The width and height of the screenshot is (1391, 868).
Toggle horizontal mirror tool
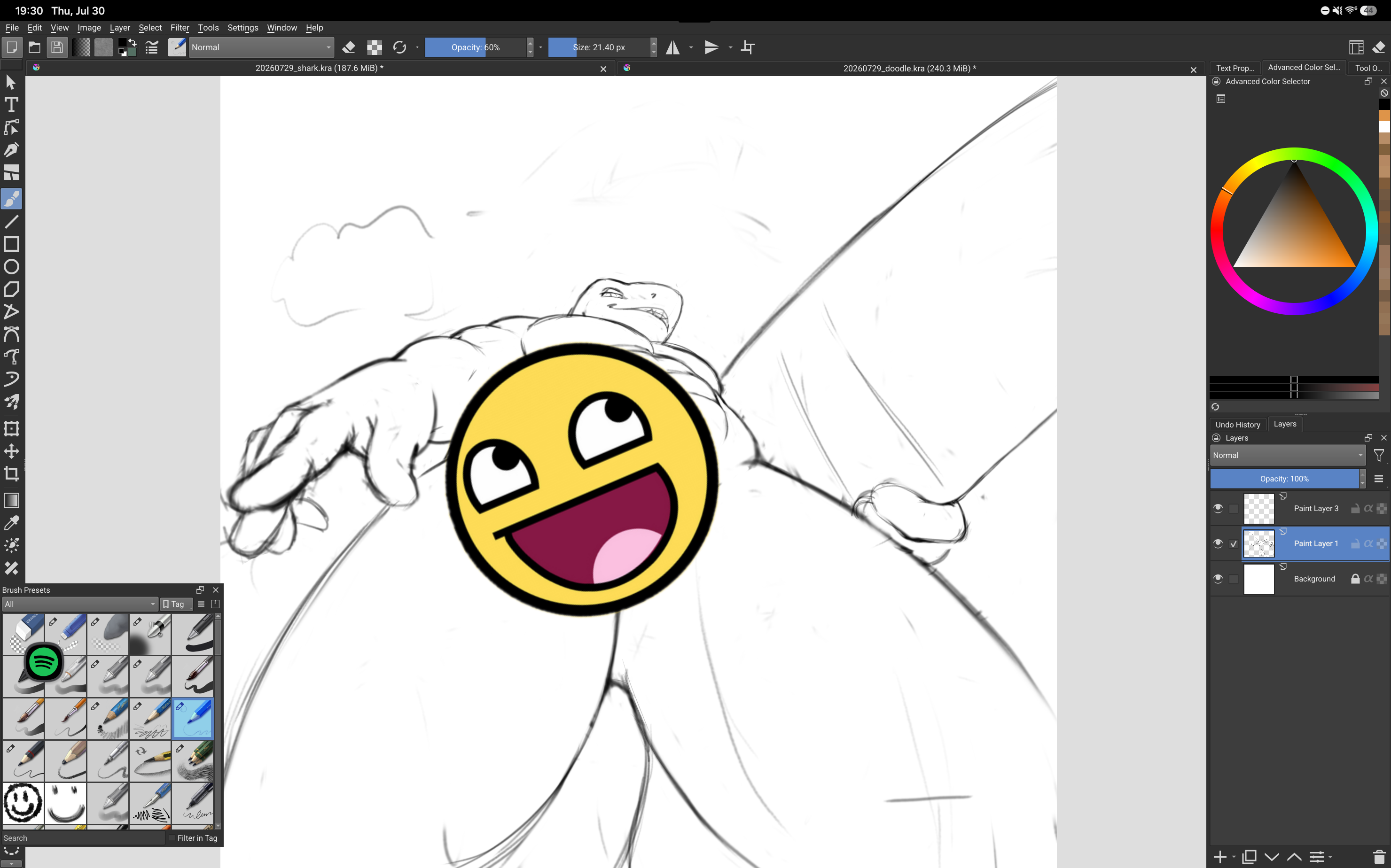[672, 47]
